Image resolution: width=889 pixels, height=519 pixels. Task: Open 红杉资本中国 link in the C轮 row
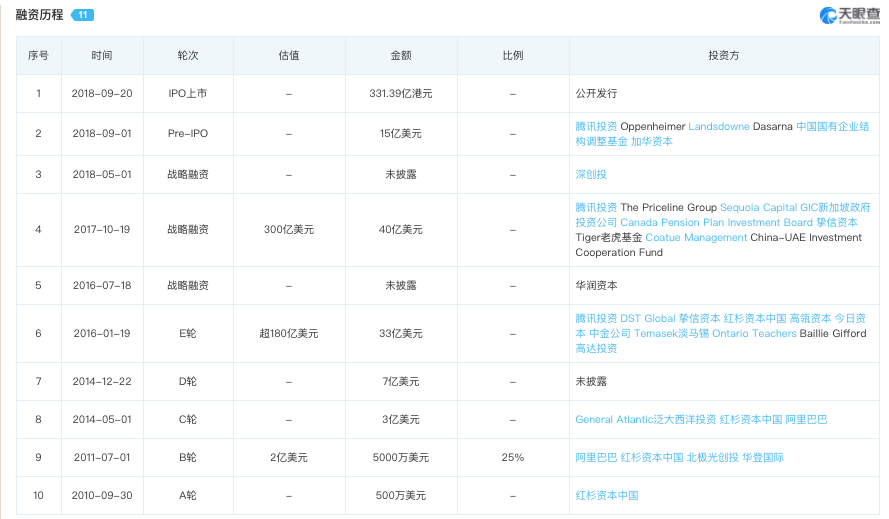click(751, 419)
